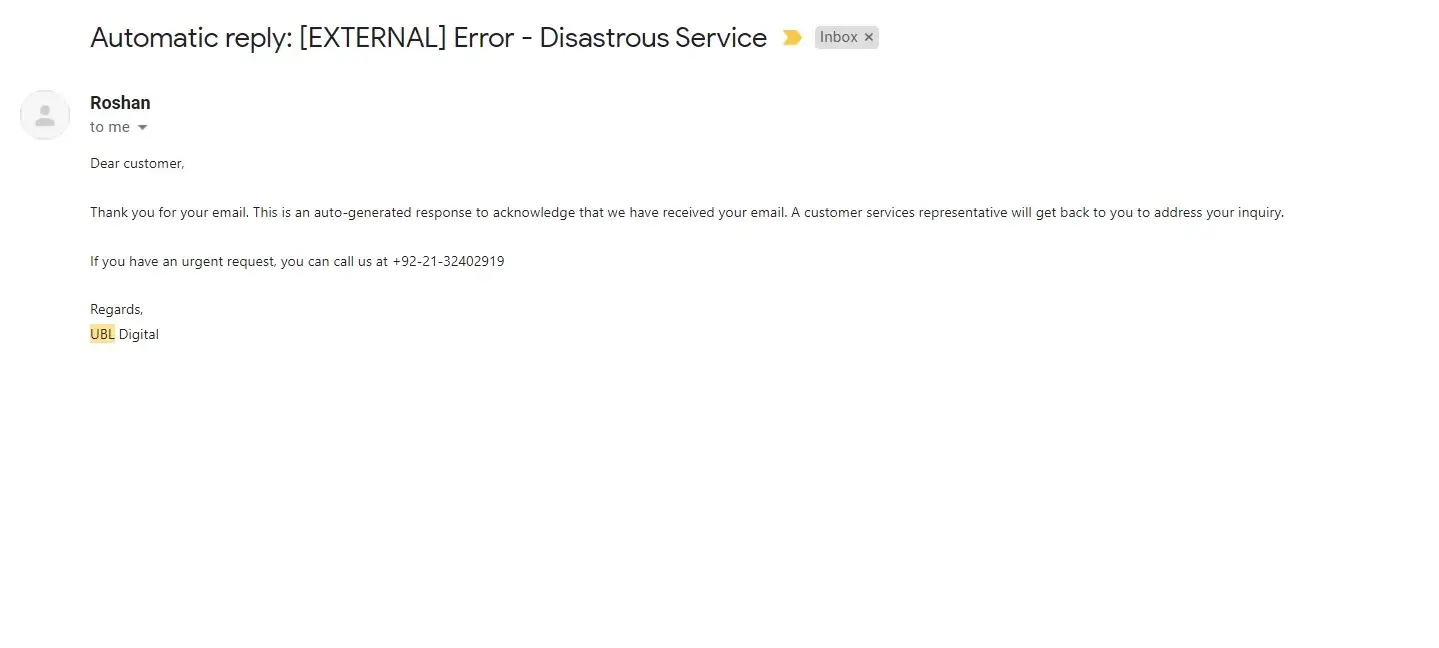Click the word "Digital" in the signature
This screenshot has width=1439, height=648.
(x=139, y=334)
